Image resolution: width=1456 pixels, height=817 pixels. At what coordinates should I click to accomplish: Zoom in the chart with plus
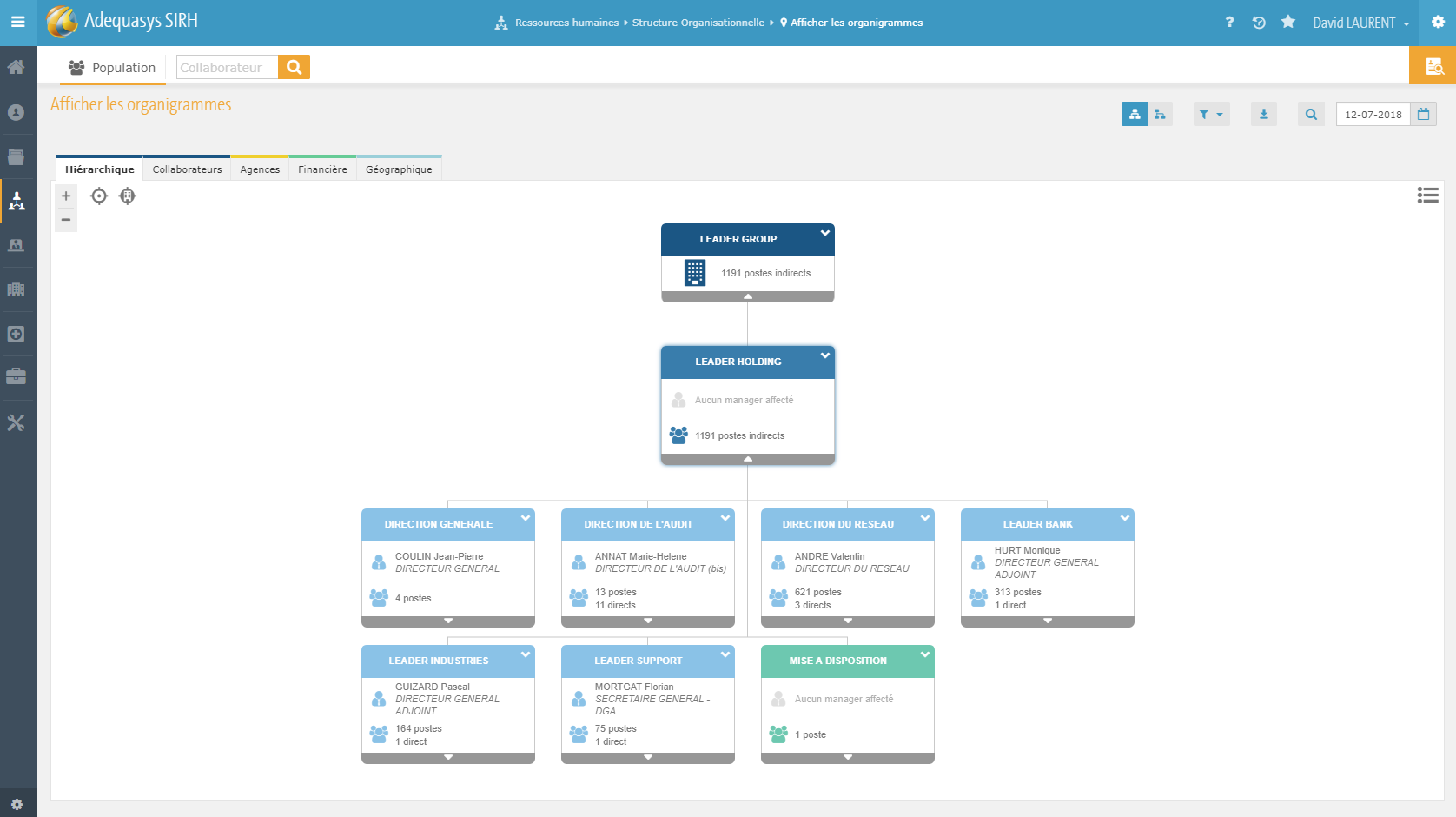tap(66, 196)
